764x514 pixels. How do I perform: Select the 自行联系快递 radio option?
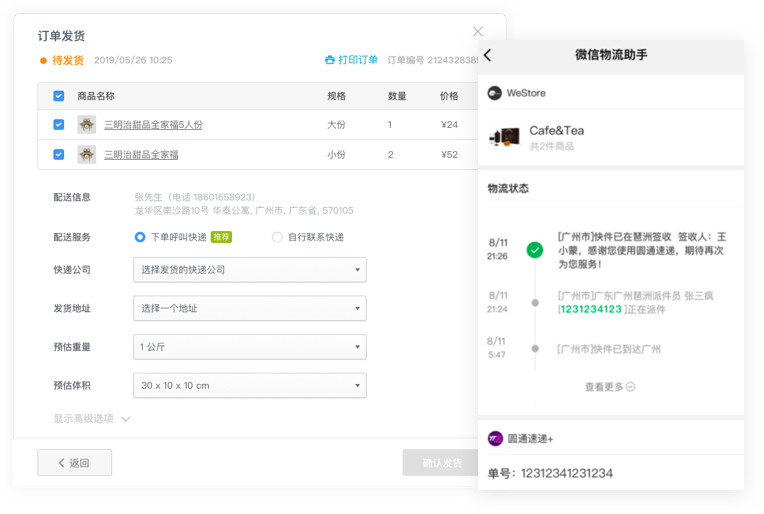278,237
